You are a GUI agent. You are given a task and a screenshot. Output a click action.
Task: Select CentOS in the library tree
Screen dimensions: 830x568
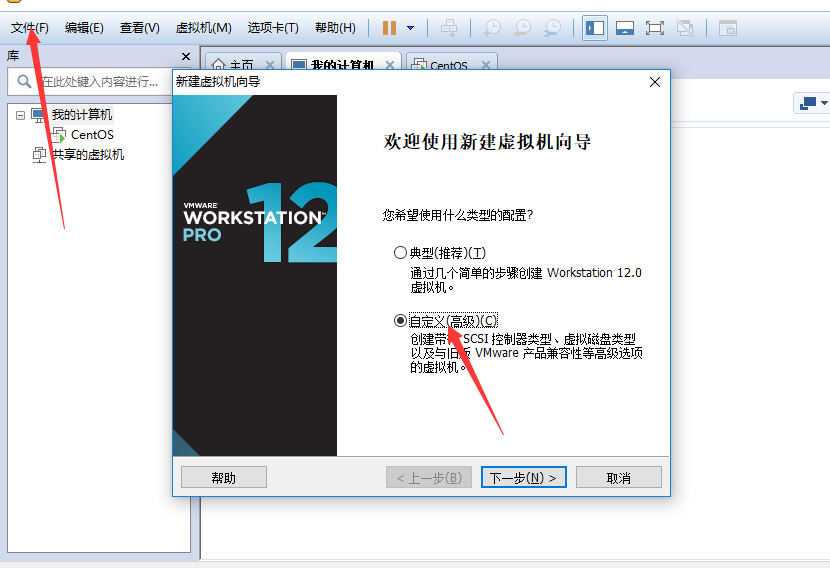point(92,134)
